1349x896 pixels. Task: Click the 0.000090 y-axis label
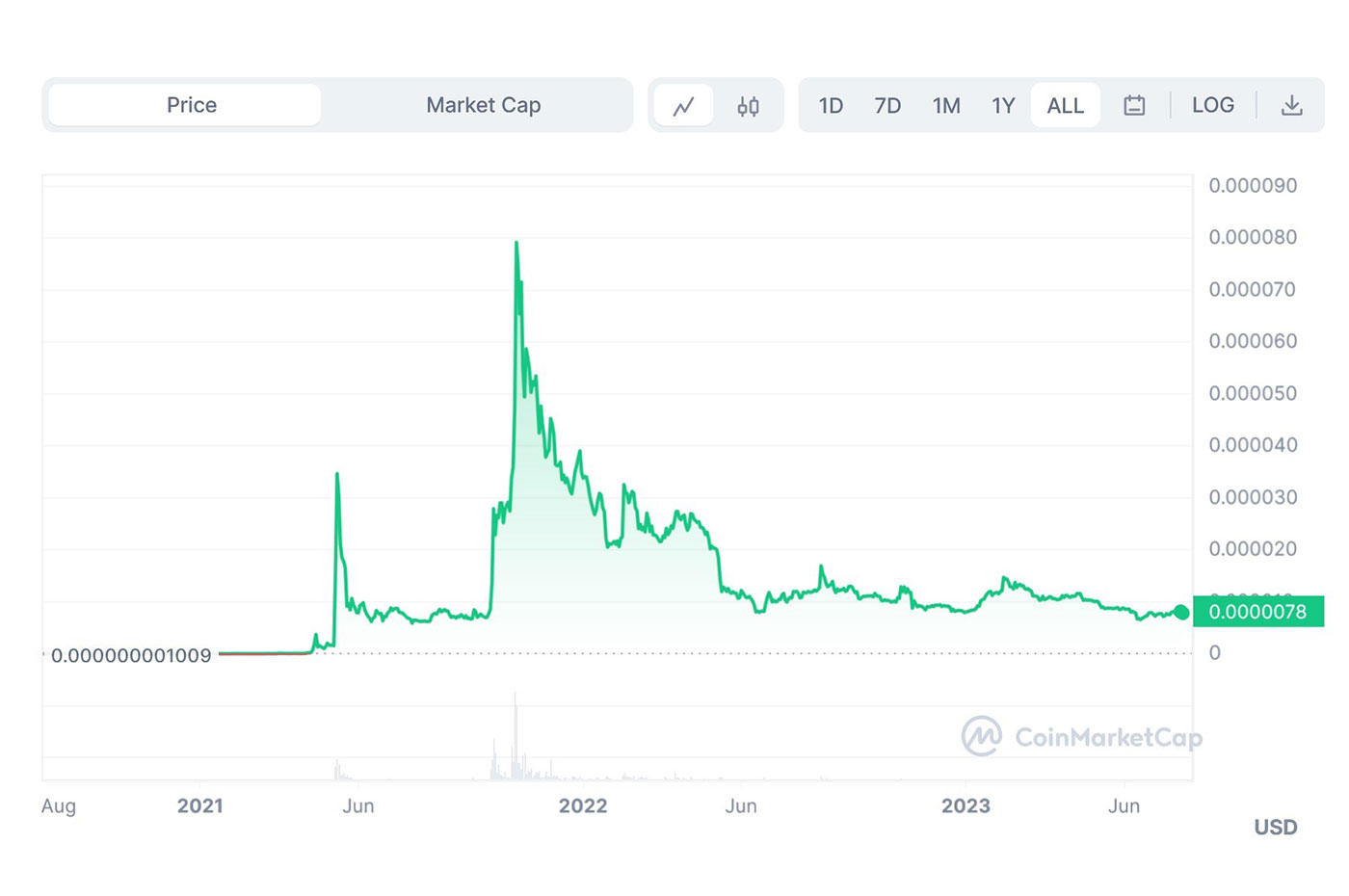(1253, 185)
